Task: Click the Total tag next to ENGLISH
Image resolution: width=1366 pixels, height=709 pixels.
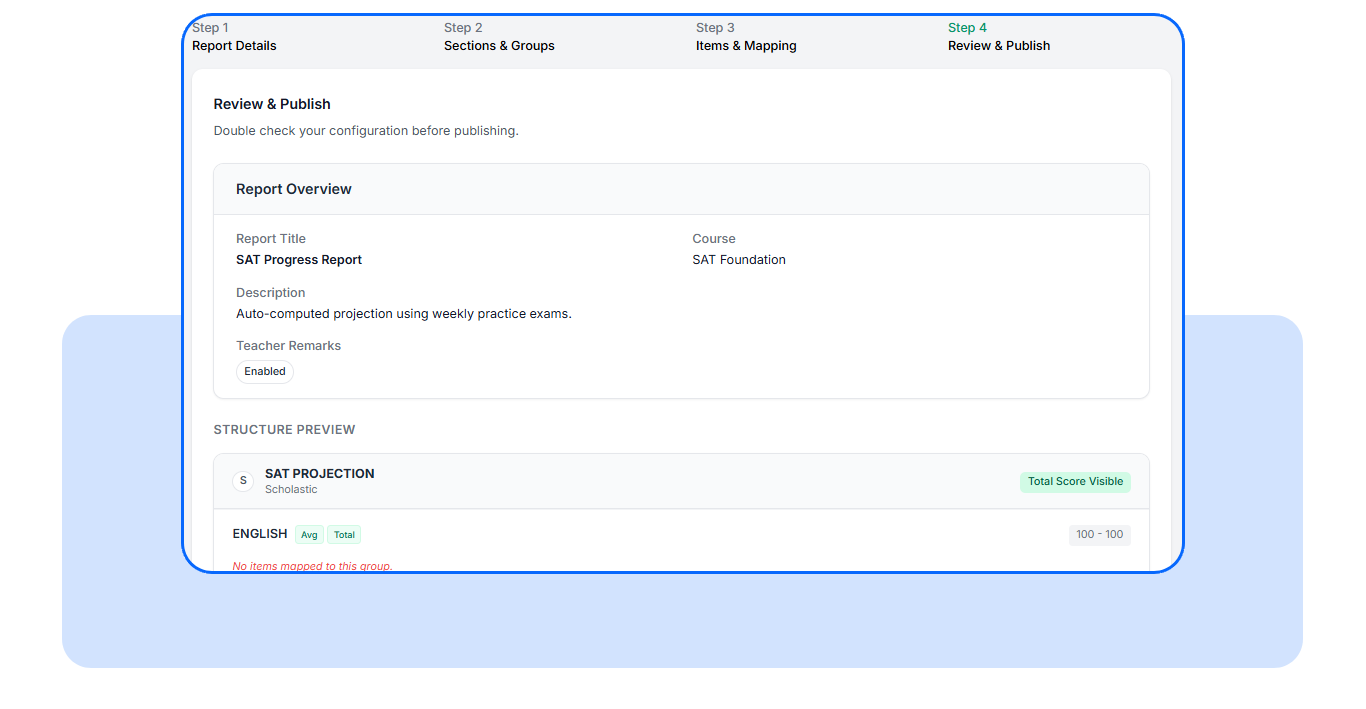Action: [x=344, y=535]
